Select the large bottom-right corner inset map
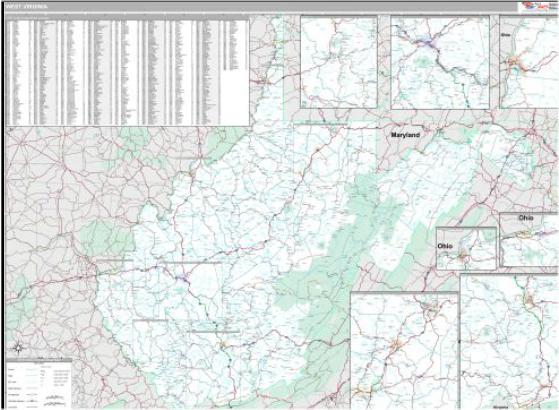Image resolution: width=559 pixels, height=410 pixels. point(510,342)
